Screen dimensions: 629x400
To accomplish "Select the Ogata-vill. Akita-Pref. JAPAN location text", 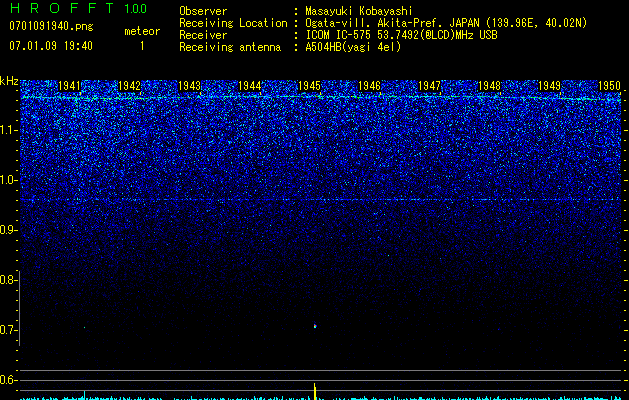I will [x=446, y=23].
